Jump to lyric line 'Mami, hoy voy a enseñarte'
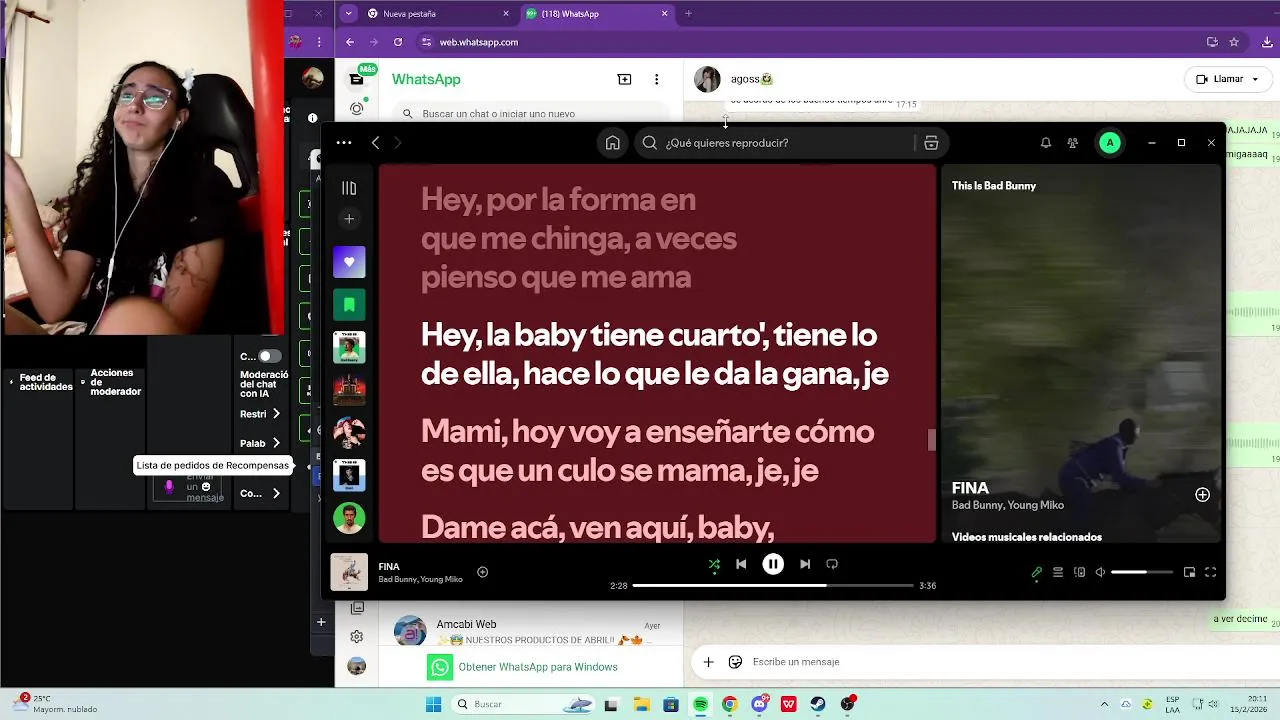 tap(647, 451)
